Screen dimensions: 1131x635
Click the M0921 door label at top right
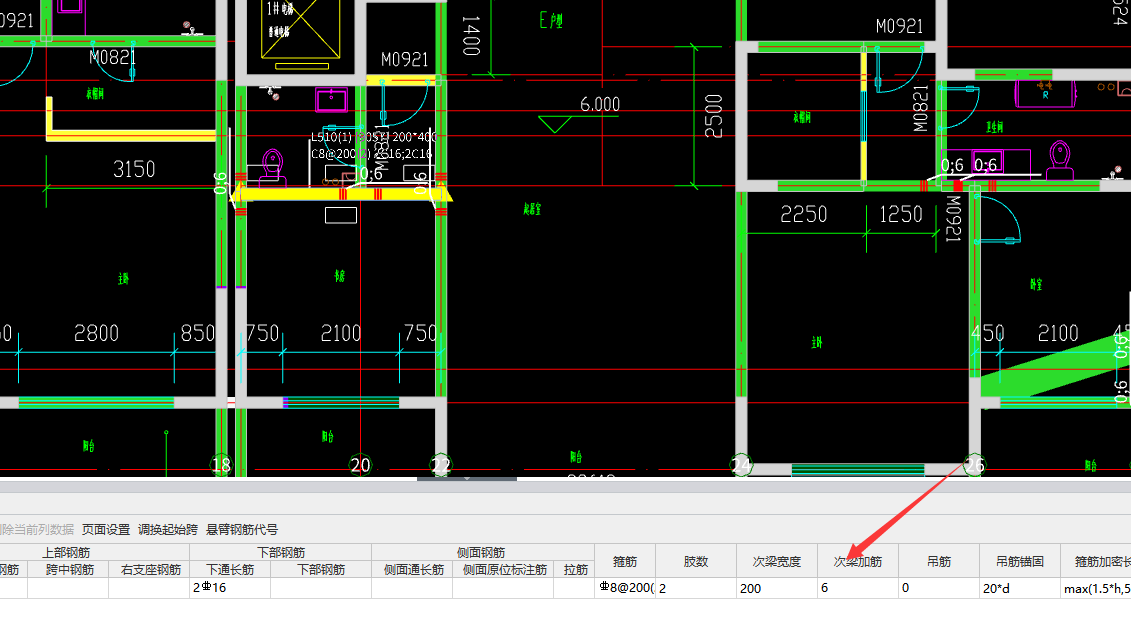[x=899, y=27]
